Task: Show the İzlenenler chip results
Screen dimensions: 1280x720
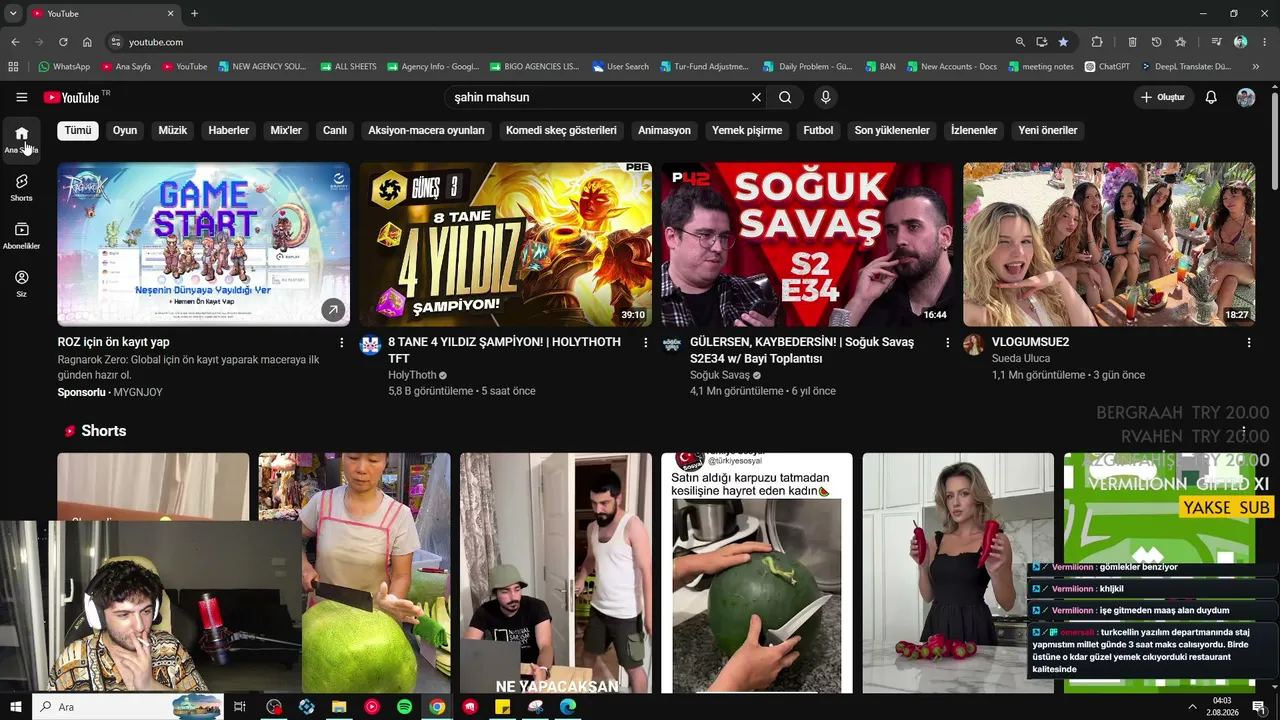Action: (974, 130)
